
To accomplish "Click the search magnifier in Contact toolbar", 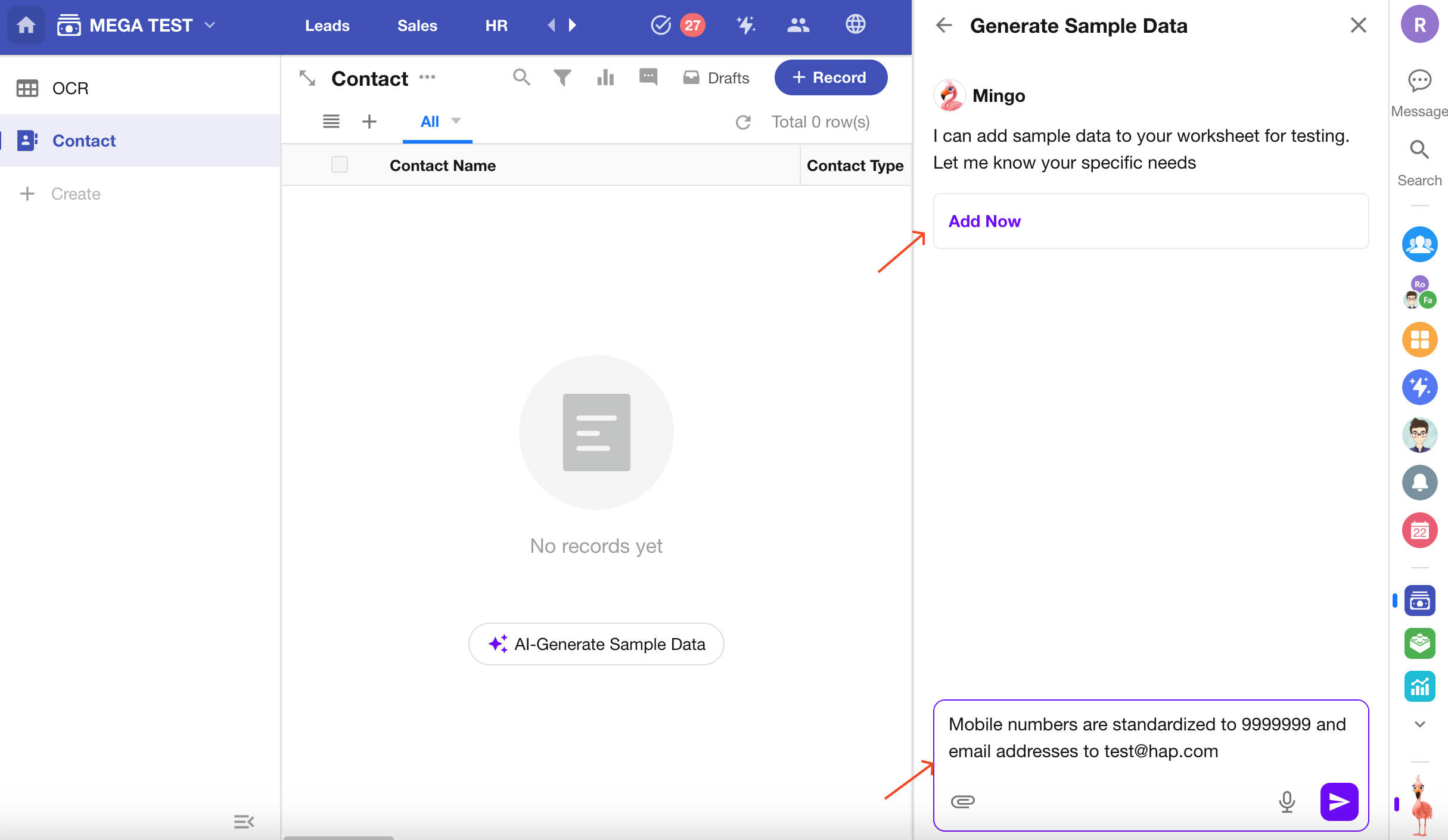I will [x=521, y=77].
